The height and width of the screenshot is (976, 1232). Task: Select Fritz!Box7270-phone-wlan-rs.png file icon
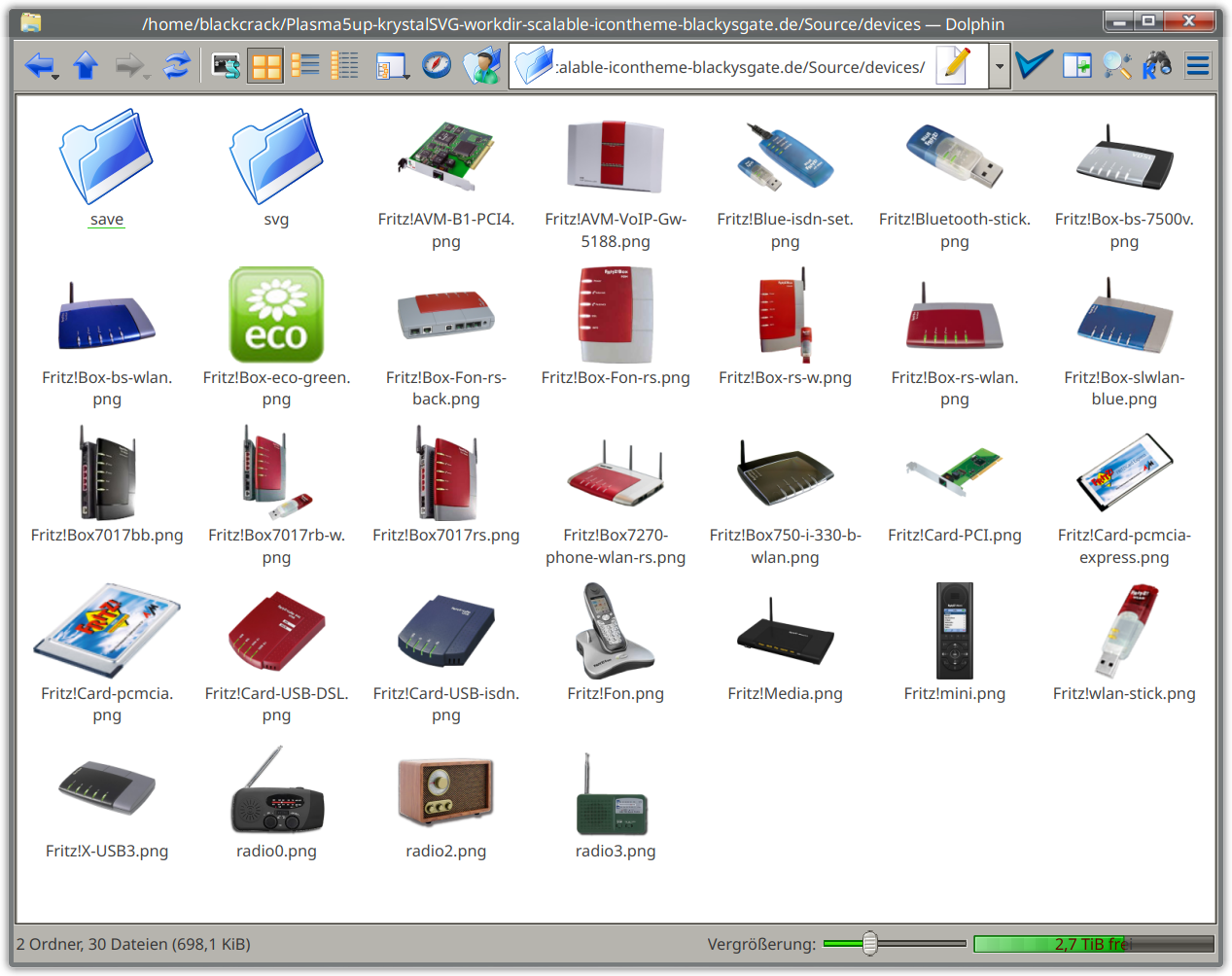point(616,472)
